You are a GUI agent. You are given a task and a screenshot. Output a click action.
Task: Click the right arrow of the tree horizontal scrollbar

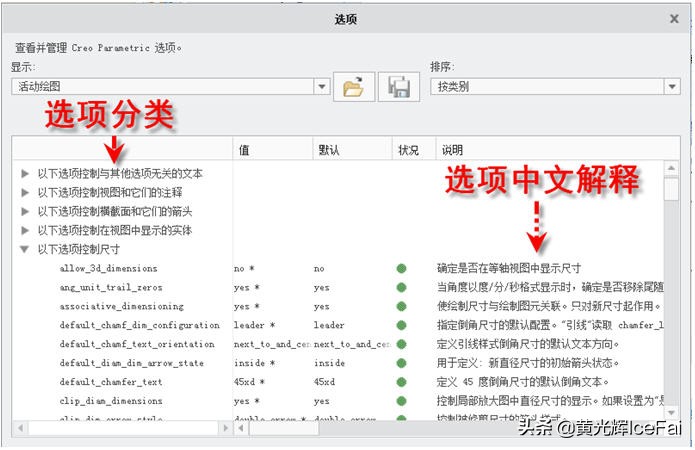[x=226, y=428]
